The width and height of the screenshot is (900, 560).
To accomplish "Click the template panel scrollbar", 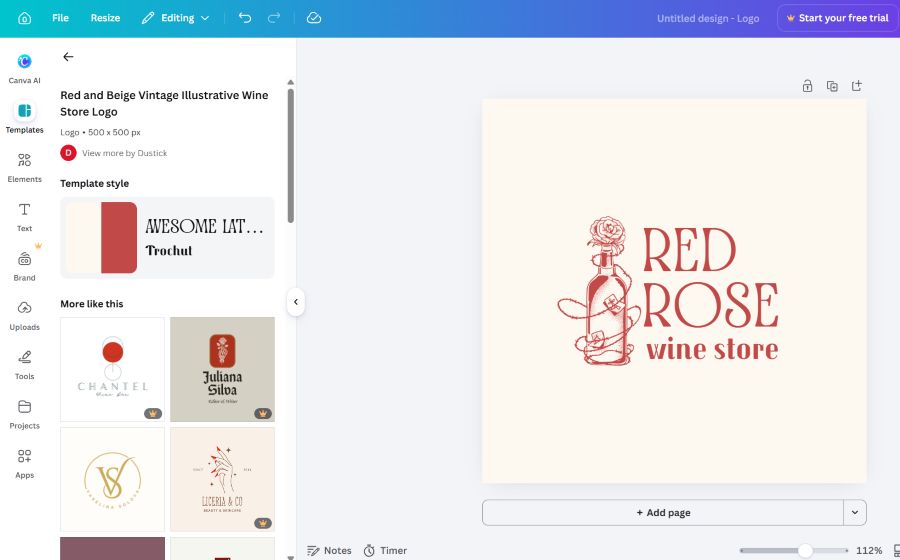I will click(290, 155).
